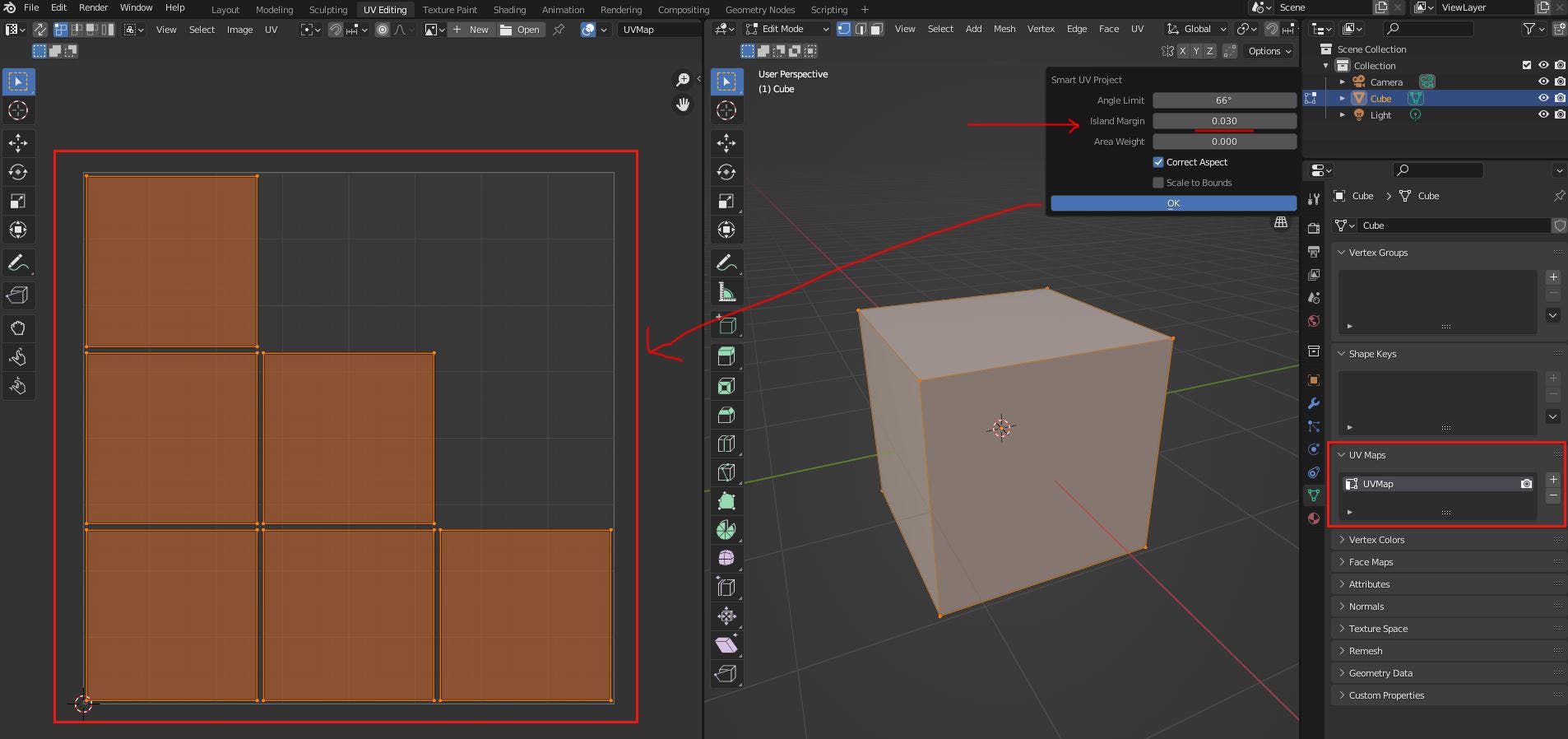1568x739 pixels.
Task: Click the Measure tool in 3D viewport
Action: pyautogui.click(x=726, y=292)
